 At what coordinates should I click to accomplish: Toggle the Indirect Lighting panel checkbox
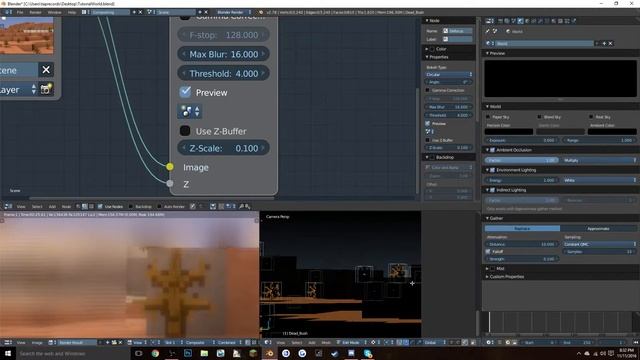coord(492,190)
